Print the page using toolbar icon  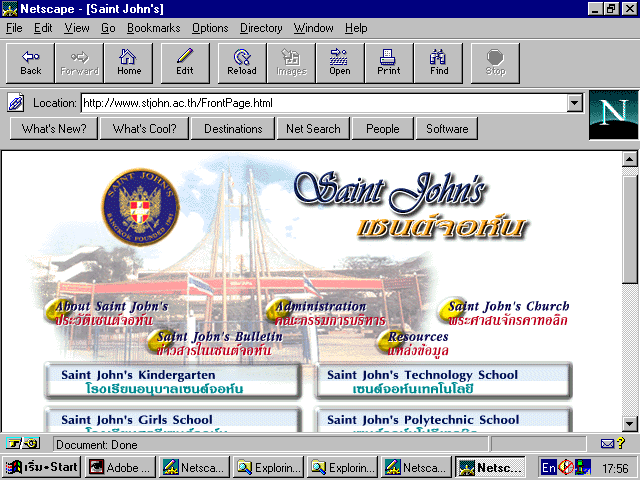tap(389, 63)
